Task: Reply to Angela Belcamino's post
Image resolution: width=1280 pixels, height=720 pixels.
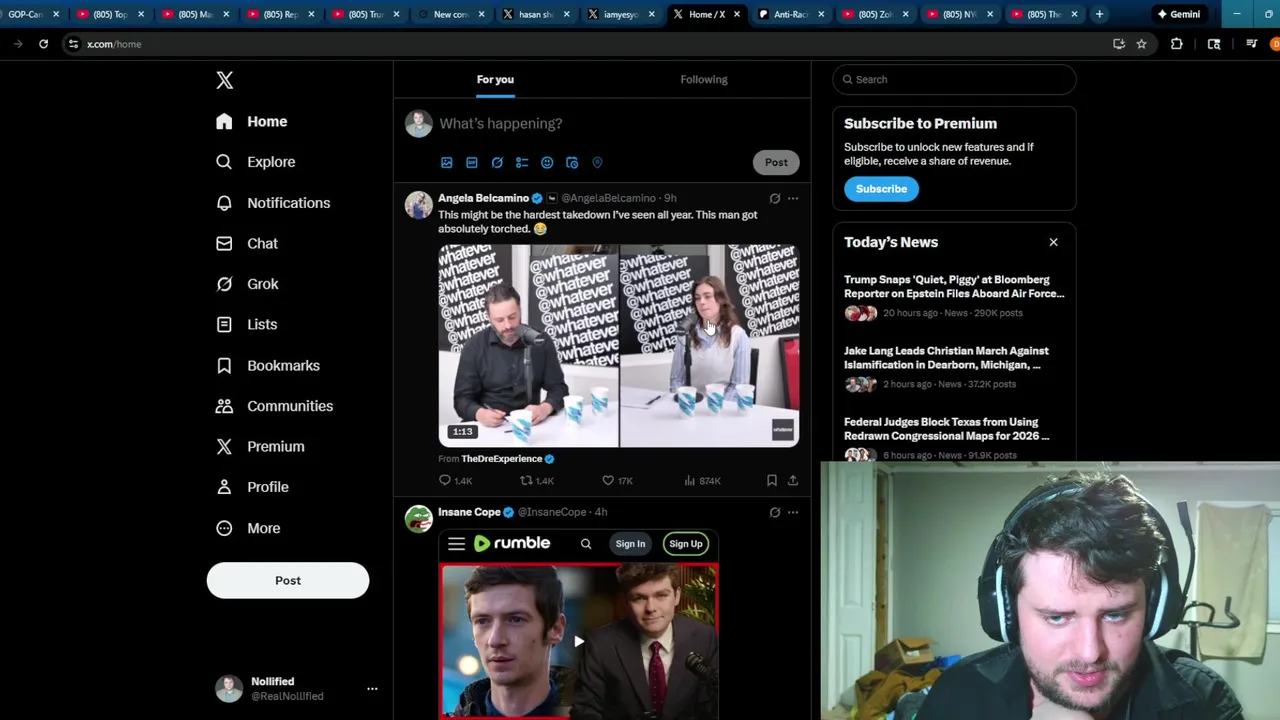Action: click(455, 481)
